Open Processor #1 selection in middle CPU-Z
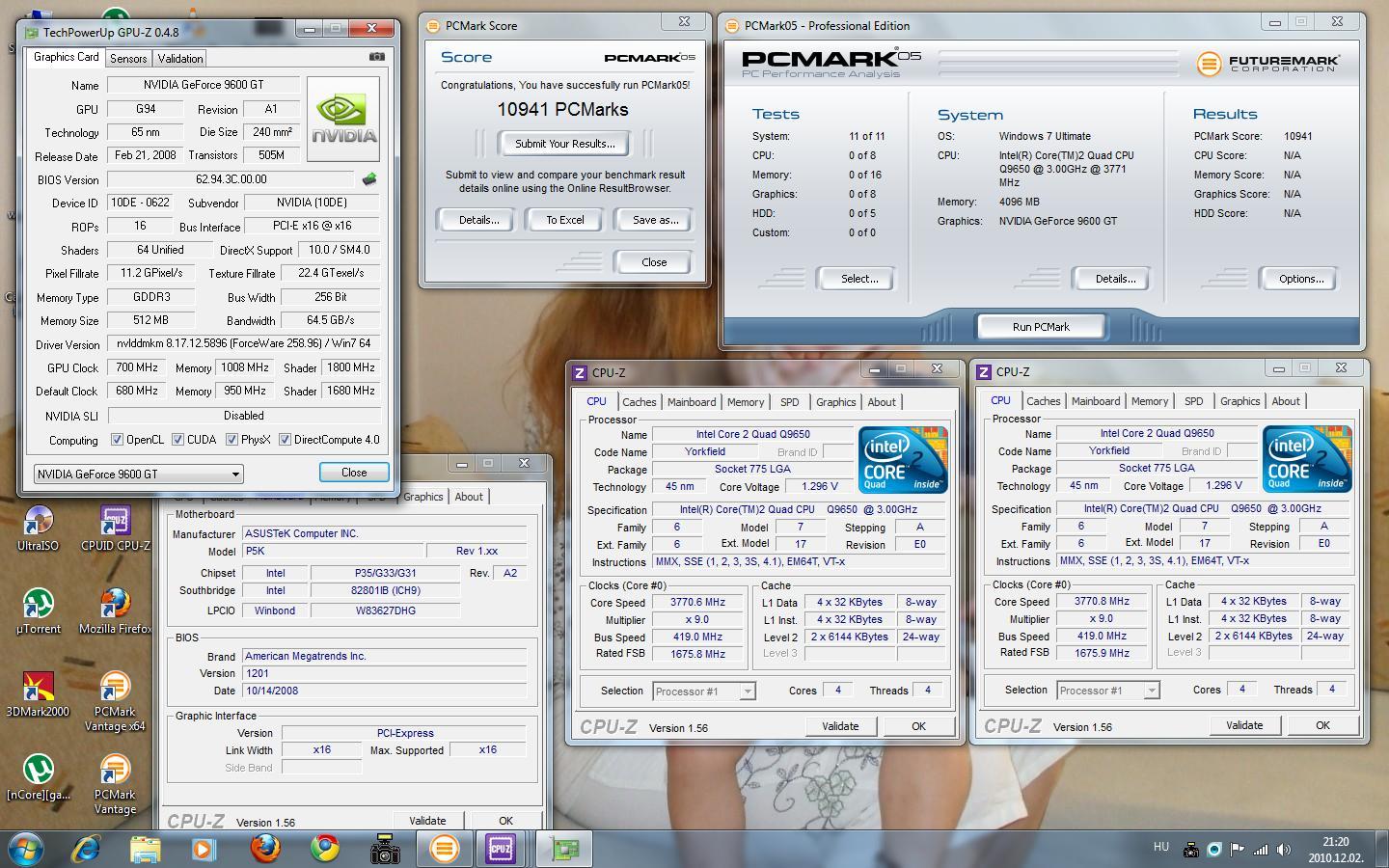The image size is (1389, 868). click(704, 692)
